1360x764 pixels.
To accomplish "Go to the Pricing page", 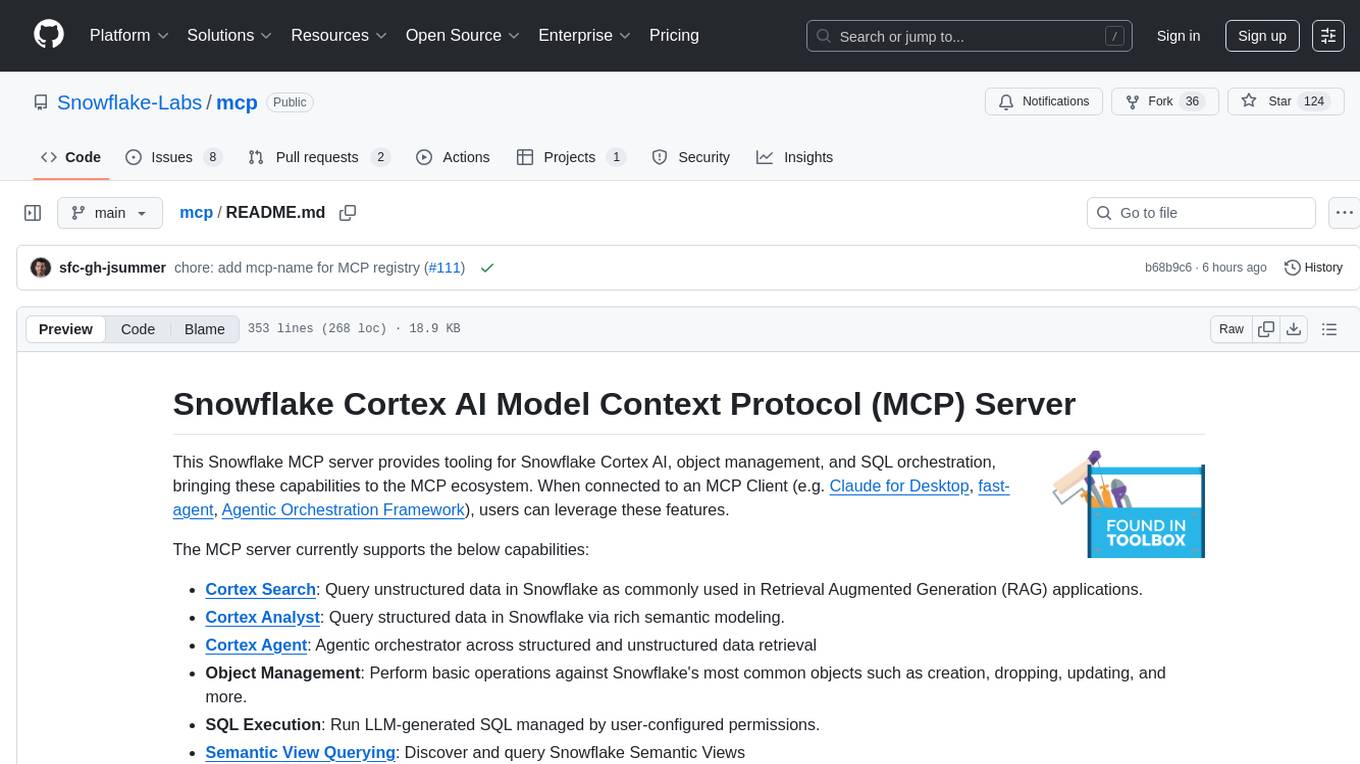I will (674, 35).
